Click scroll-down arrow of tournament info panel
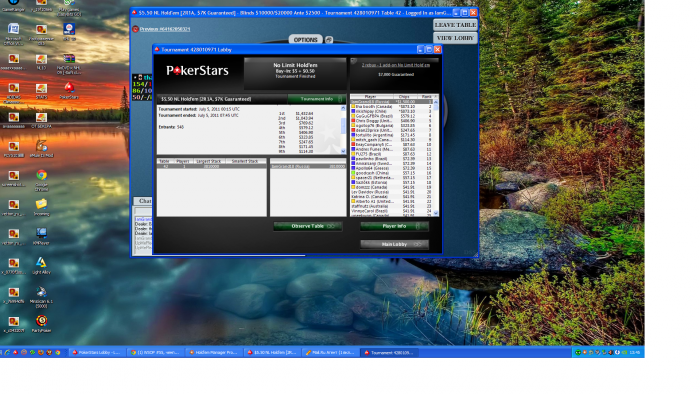Screen dimensions: 700x394 coord(343,152)
